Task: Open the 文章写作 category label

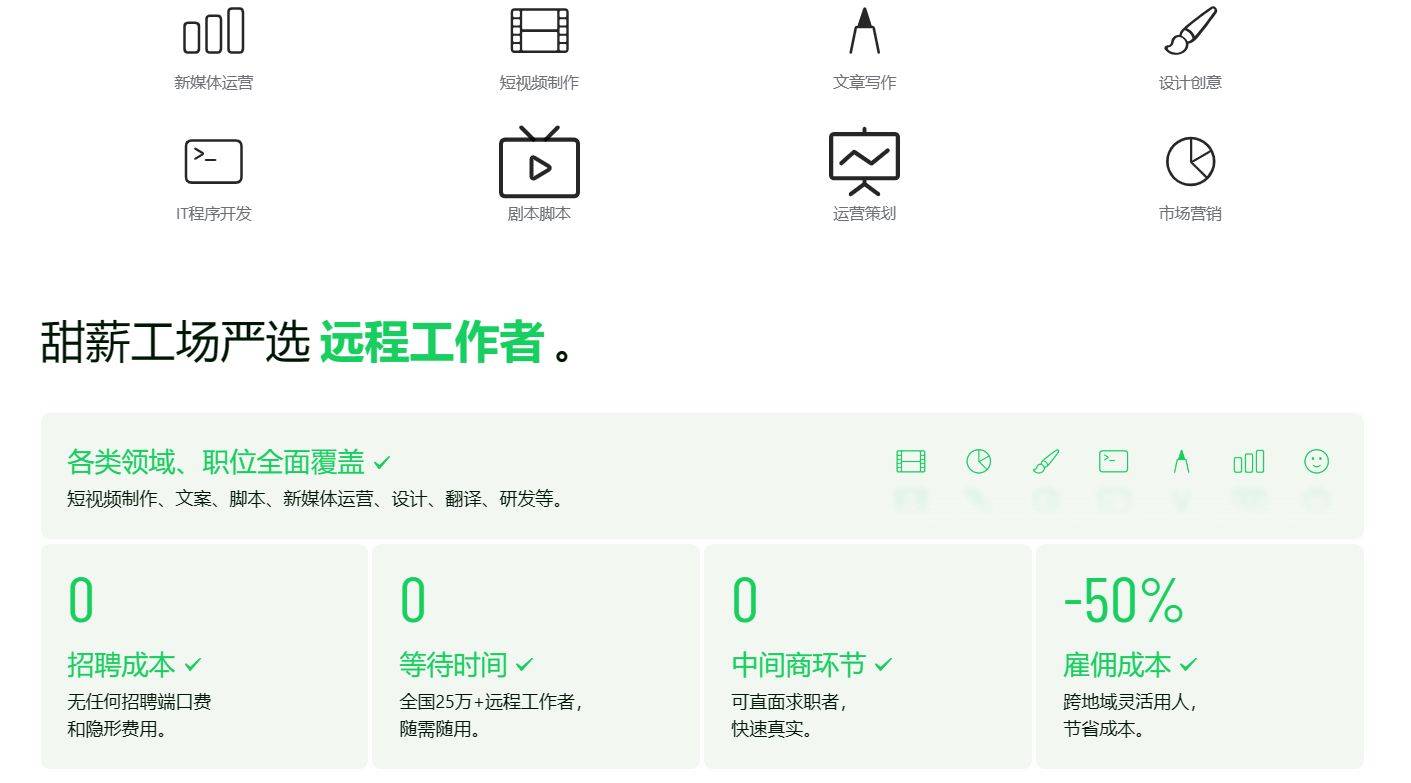Action: click(864, 83)
